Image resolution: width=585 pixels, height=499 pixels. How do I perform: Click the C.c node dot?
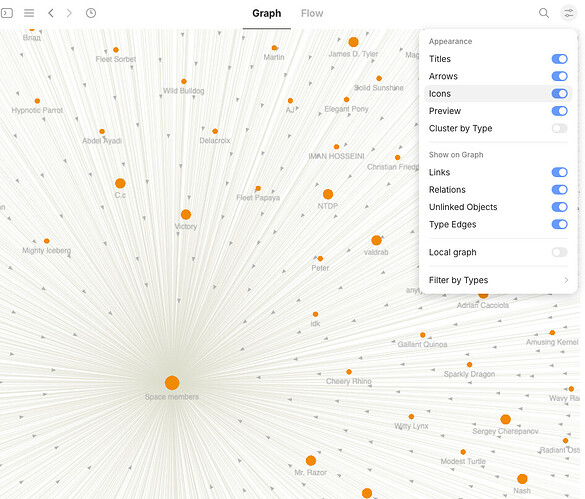[120, 183]
